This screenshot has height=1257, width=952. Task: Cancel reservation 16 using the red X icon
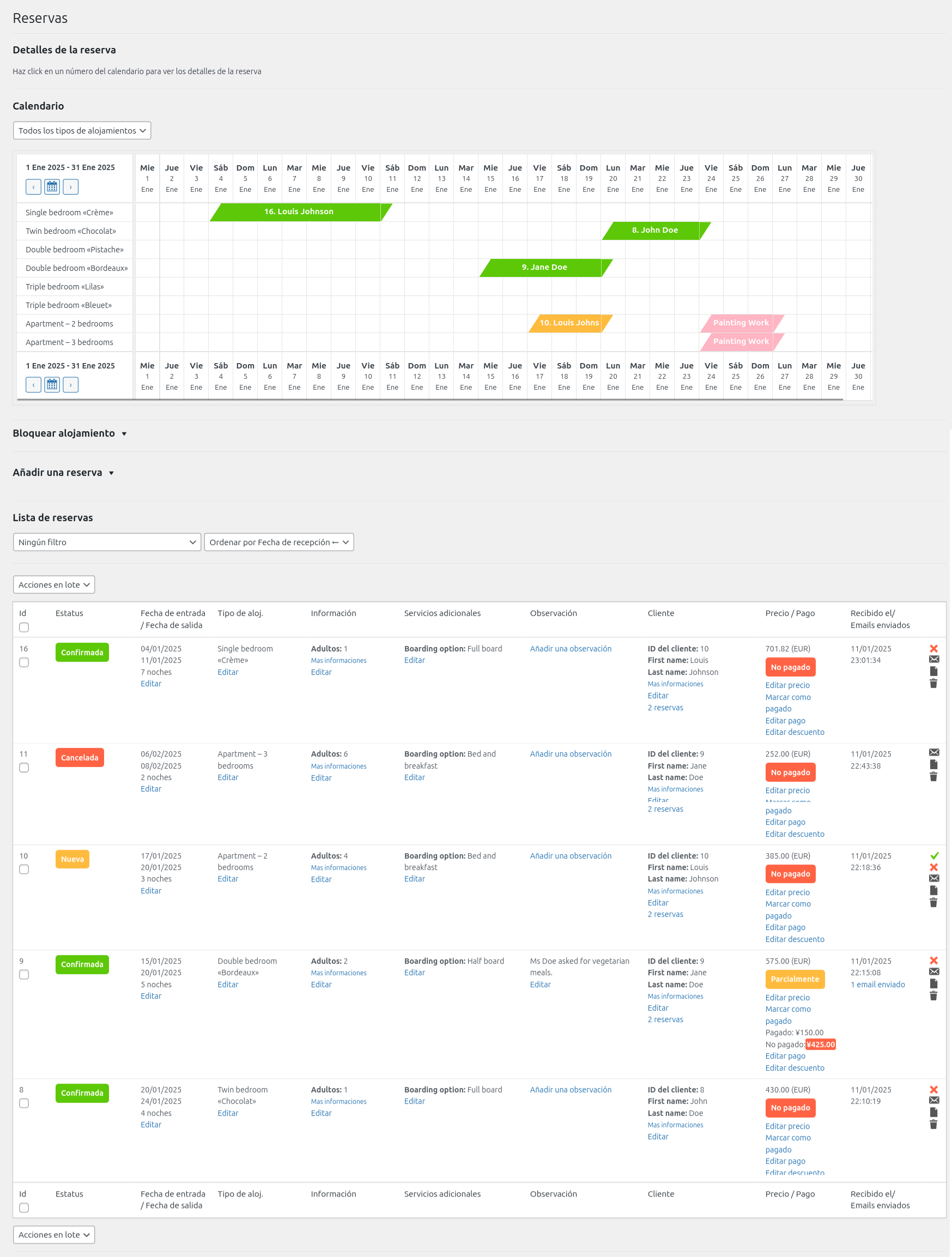[x=933, y=648]
